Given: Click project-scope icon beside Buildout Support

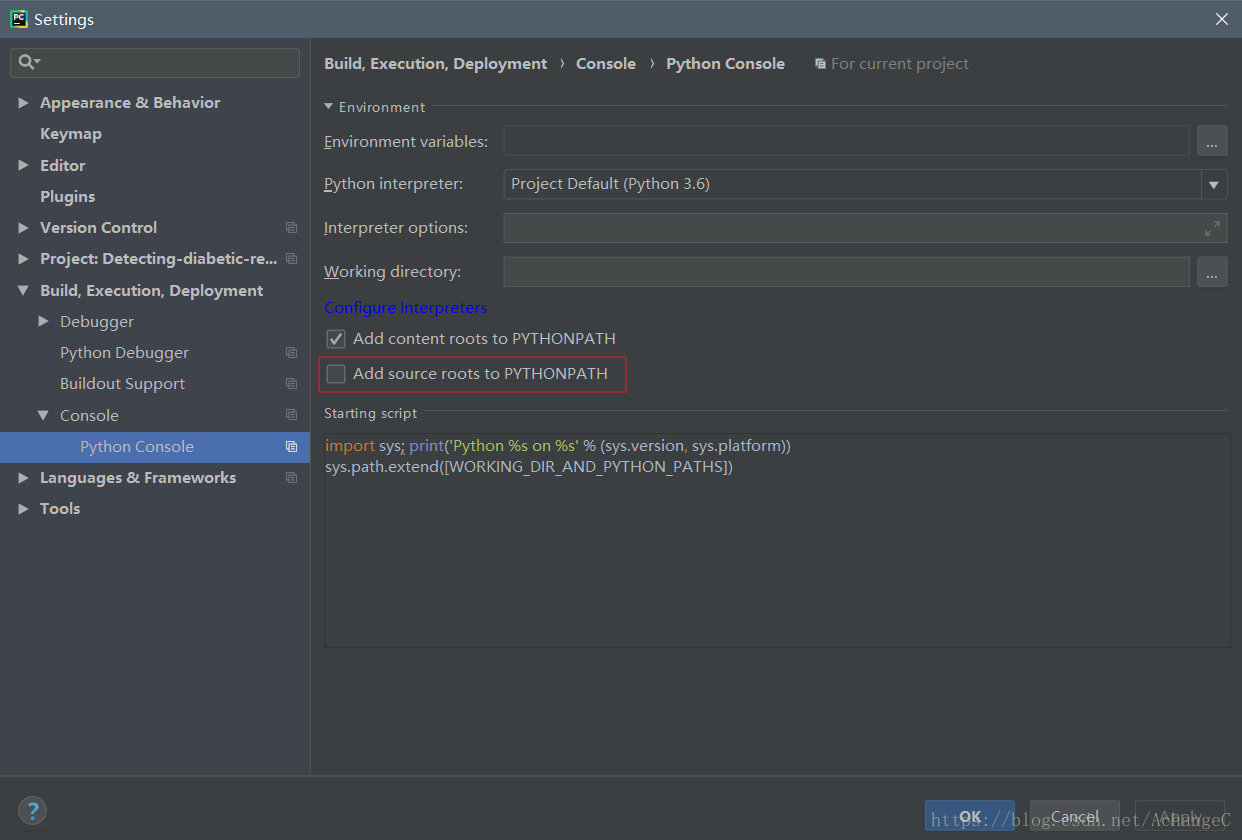Looking at the screenshot, I should tap(291, 384).
